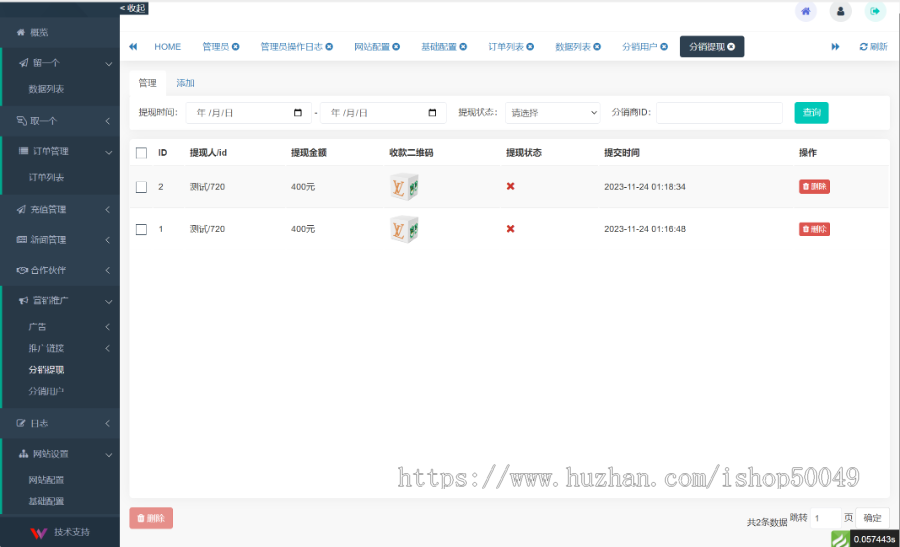Expand the 取一个 sidebar menu
Viewport: 900px width, 547px height.
coord(60,121)
